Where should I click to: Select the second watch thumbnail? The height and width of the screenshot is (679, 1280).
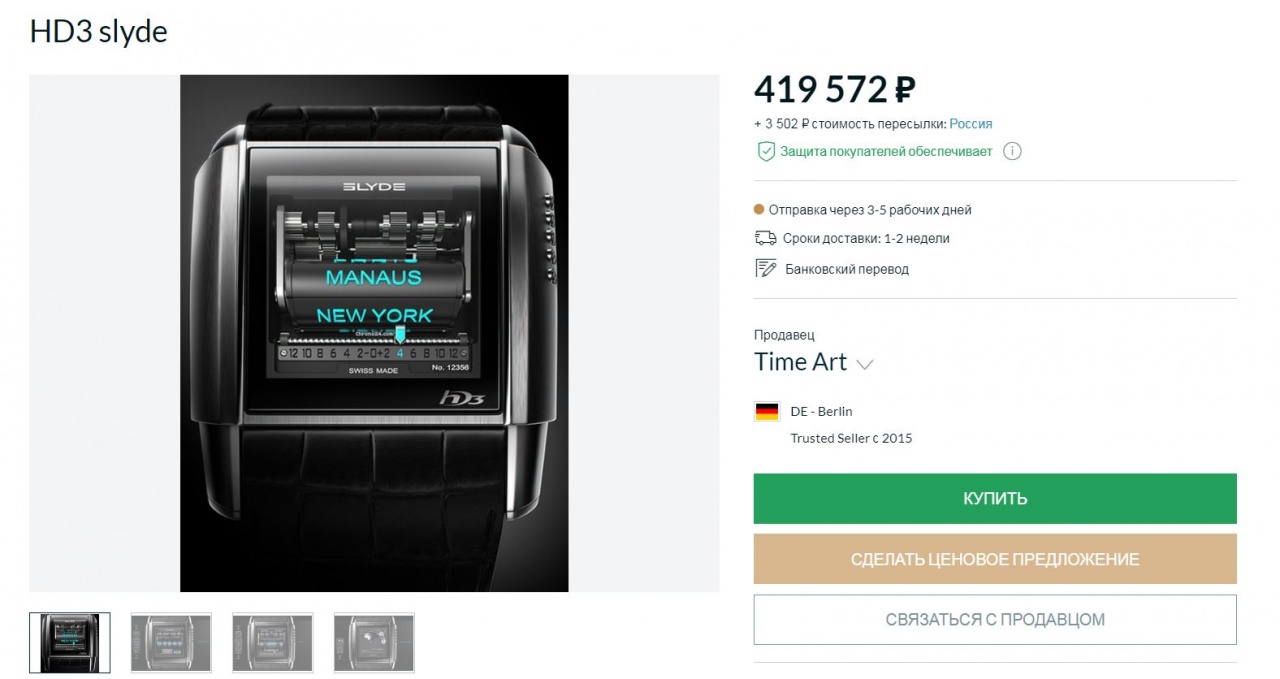point(171,642)
